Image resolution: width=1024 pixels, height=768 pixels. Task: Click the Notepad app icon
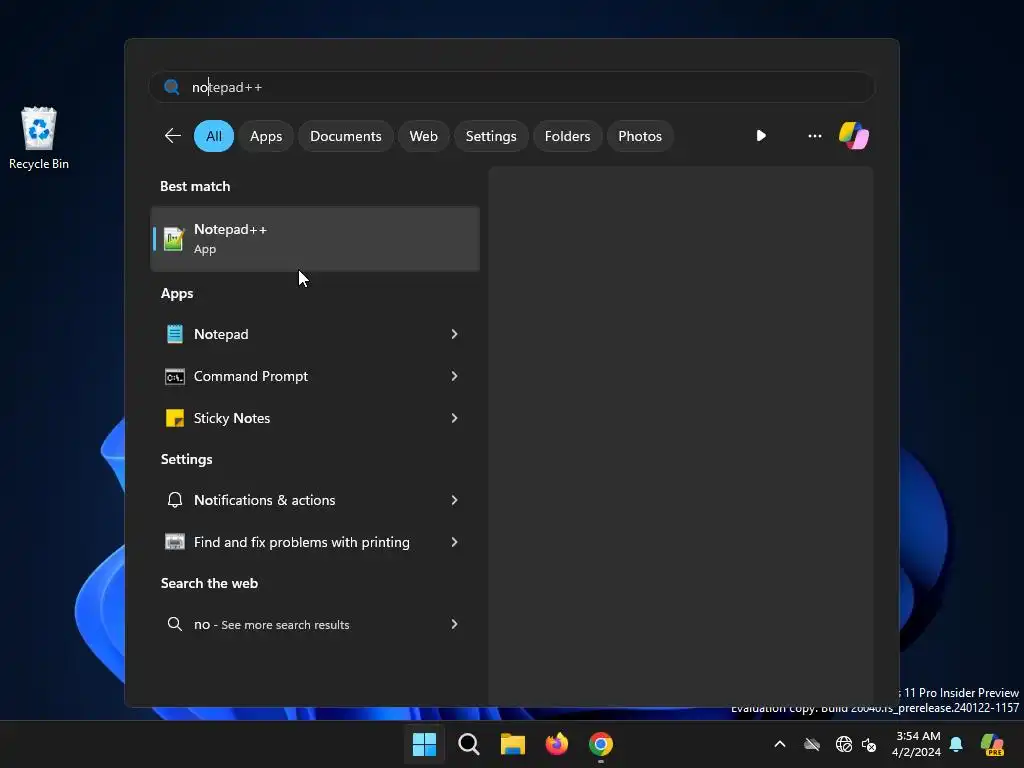pyautogui.click(x=174, y=334)
